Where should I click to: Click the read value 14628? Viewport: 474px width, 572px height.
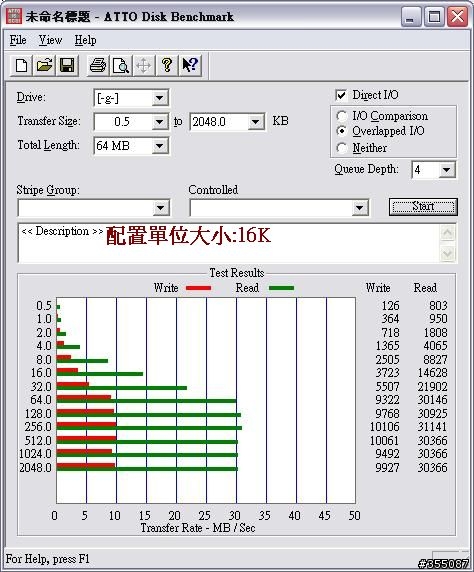432,372
